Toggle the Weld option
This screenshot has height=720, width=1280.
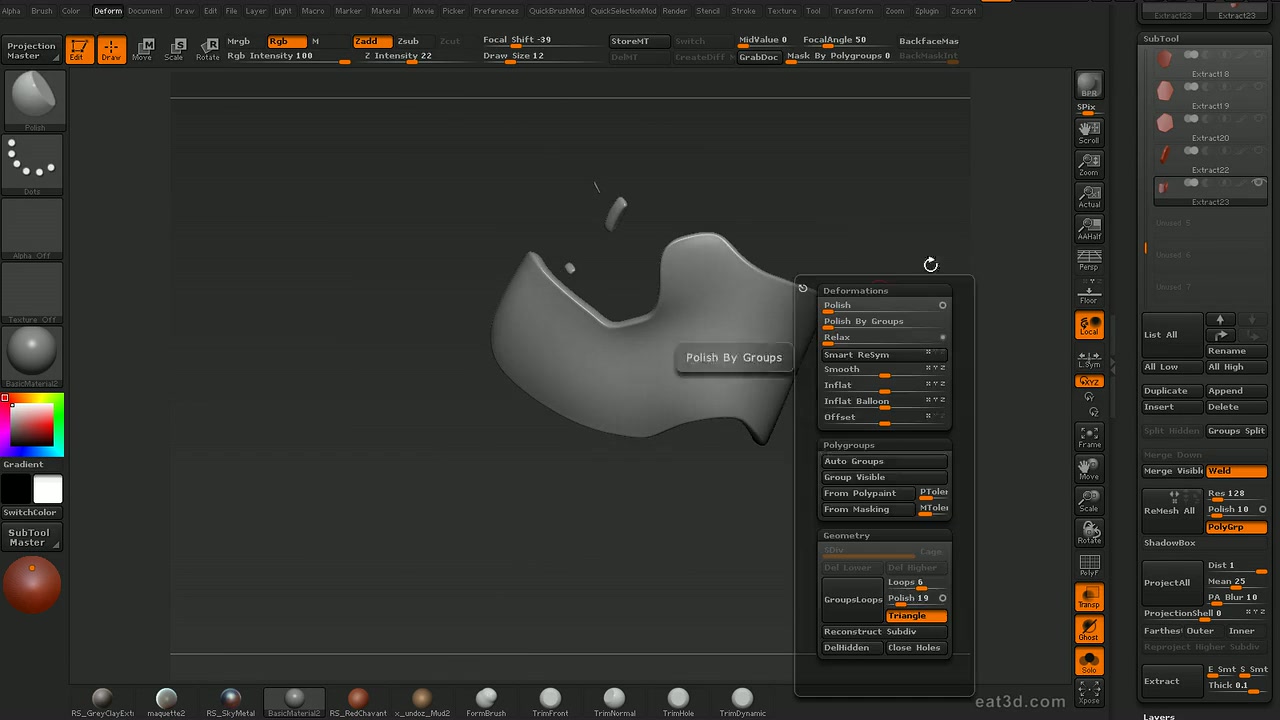[x=1236, y=471]
